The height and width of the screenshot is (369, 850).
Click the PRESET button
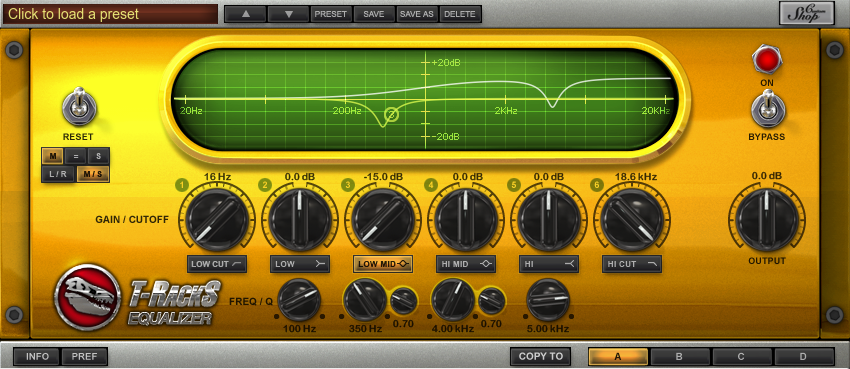(x=331, y=14)
